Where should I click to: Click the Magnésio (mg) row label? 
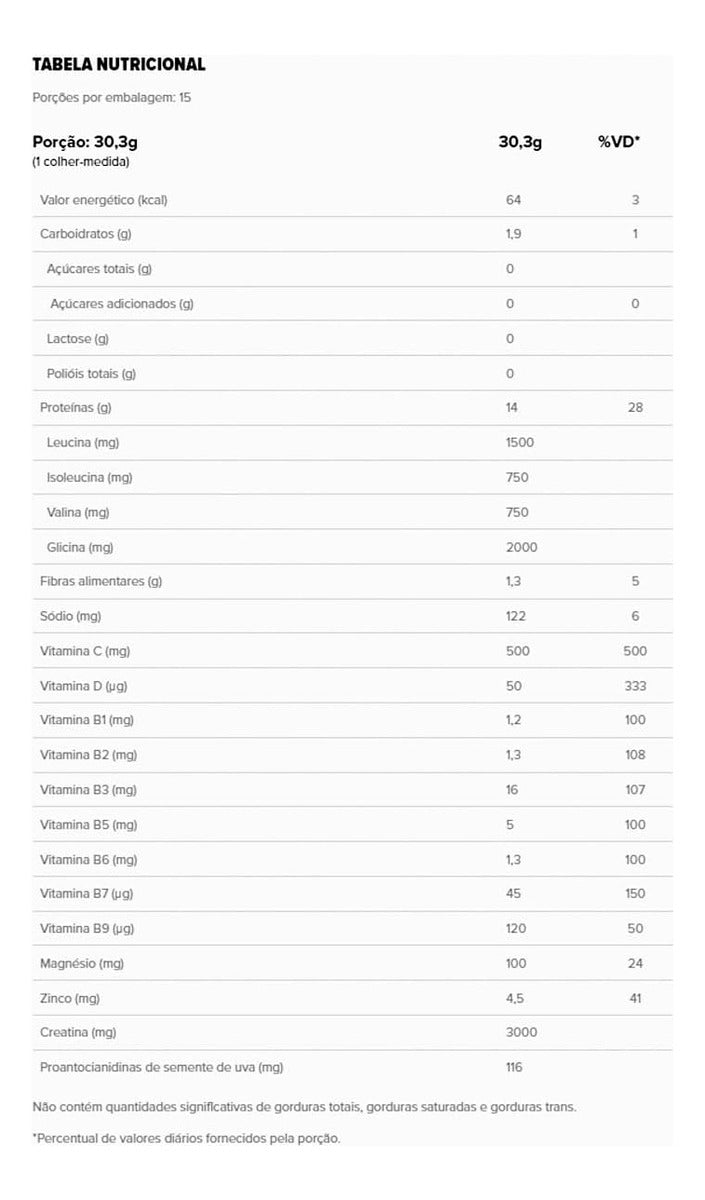click(x=82, y=963)
